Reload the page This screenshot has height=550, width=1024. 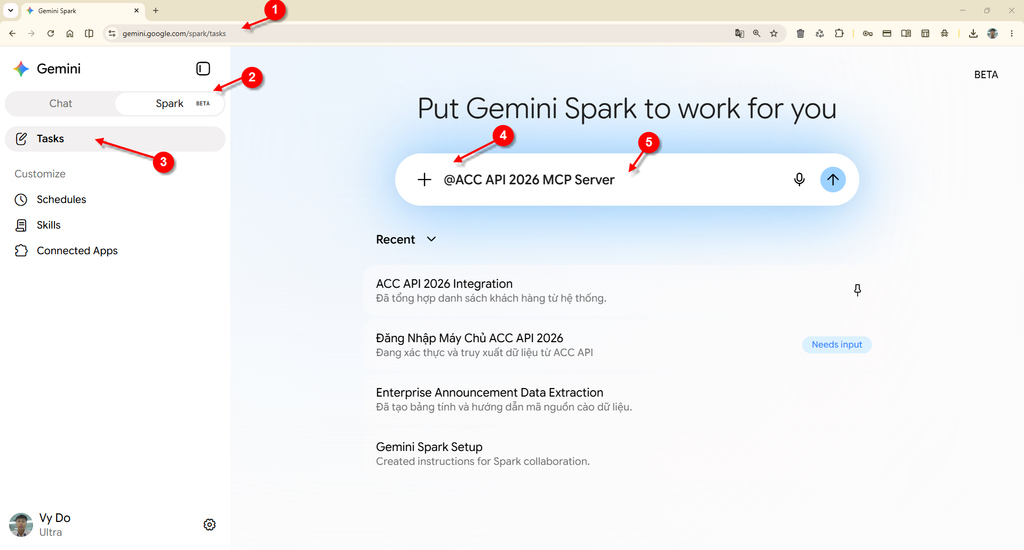50,33
